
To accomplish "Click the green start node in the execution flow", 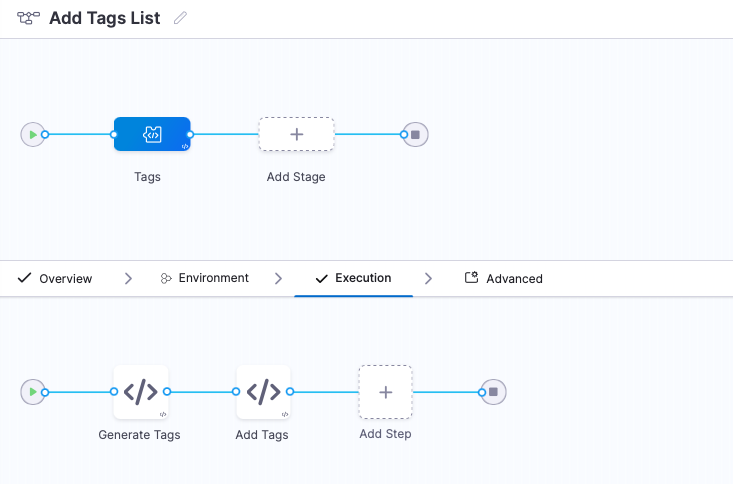I will pos(34,392).
